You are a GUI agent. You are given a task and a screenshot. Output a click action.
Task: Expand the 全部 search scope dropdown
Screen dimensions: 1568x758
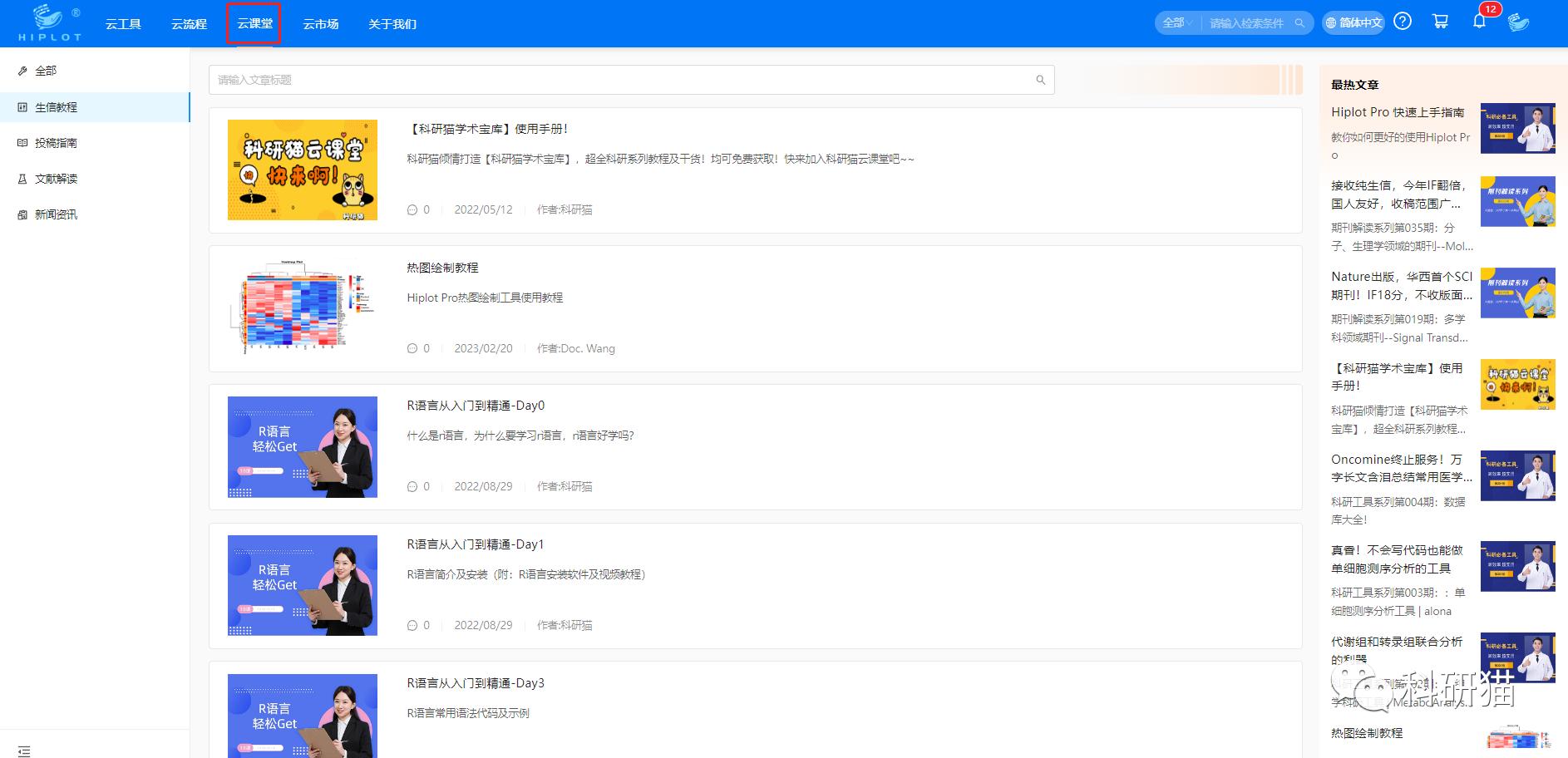coord(1175,22)
